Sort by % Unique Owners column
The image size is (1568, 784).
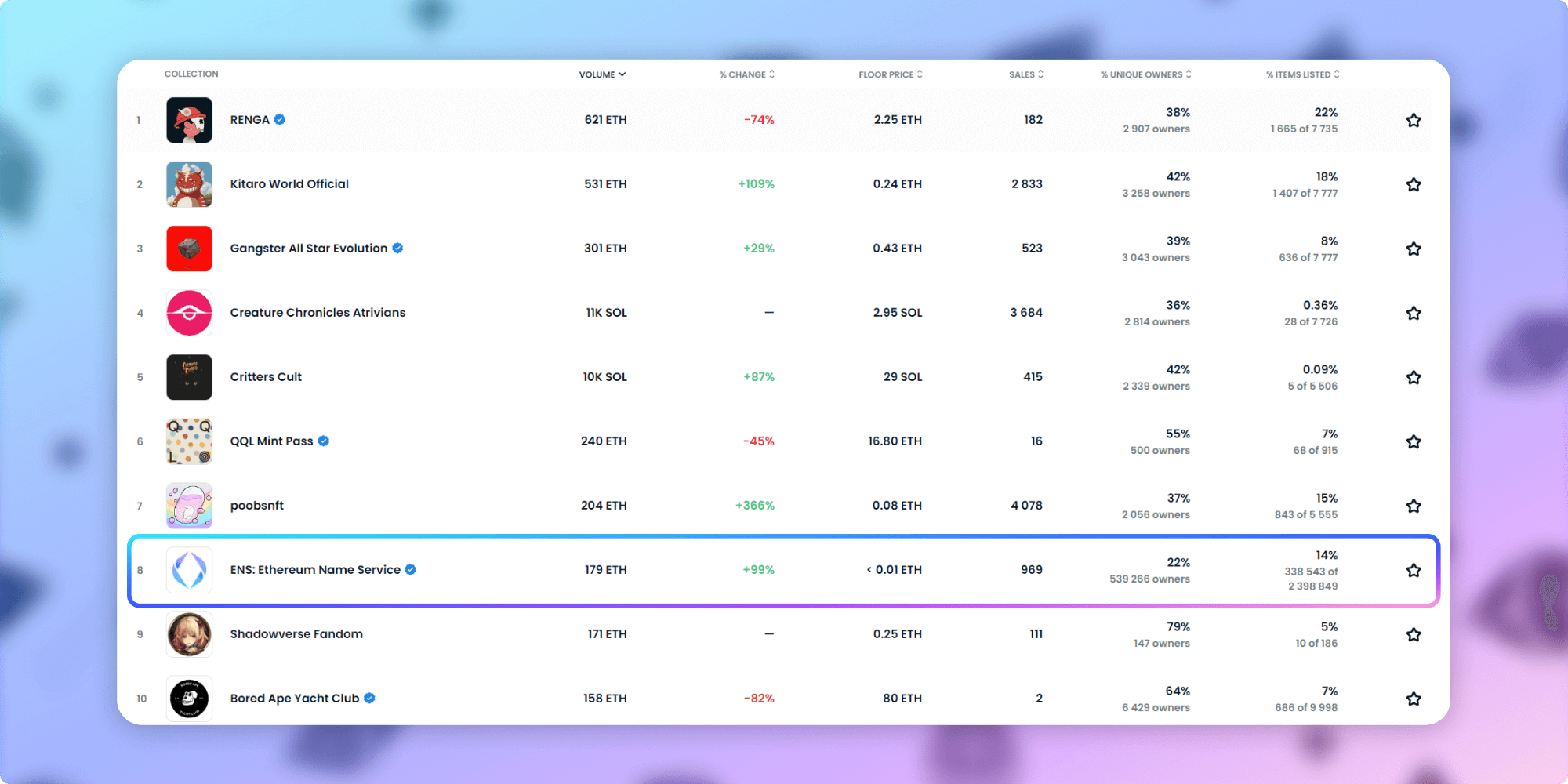1146,74
